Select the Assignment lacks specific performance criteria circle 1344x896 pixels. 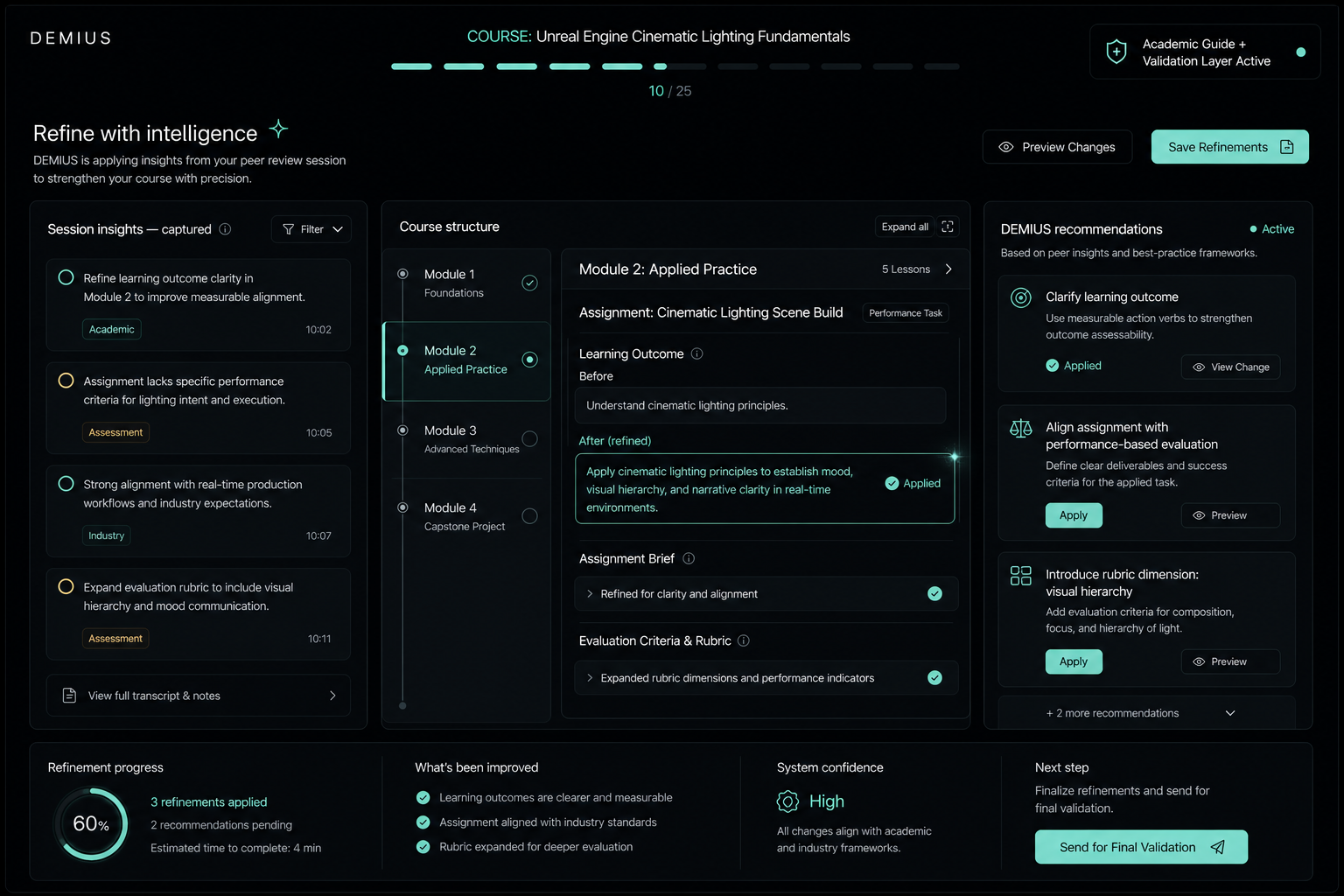66,381
